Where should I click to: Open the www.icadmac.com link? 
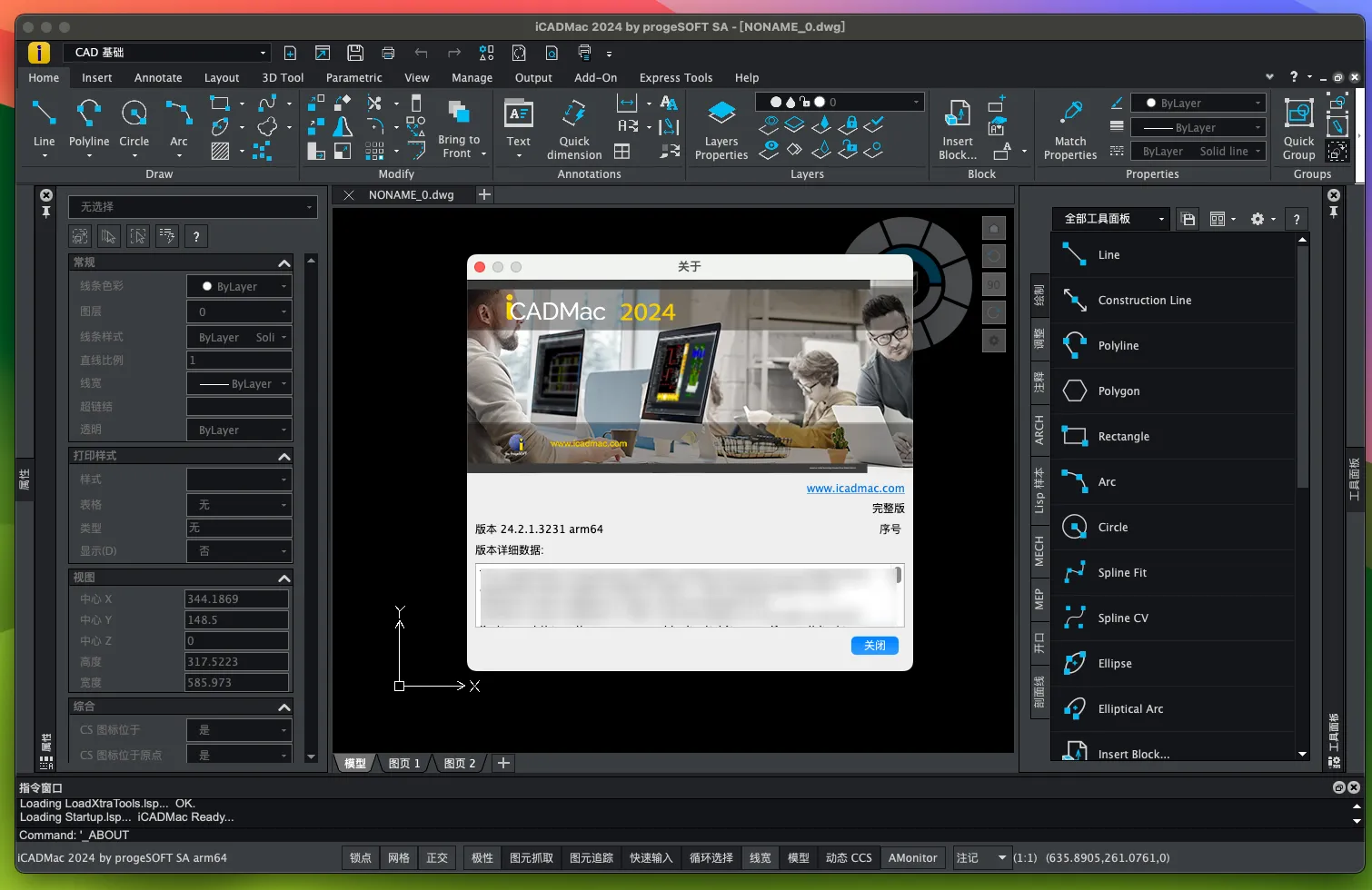[x=856, y=489]
